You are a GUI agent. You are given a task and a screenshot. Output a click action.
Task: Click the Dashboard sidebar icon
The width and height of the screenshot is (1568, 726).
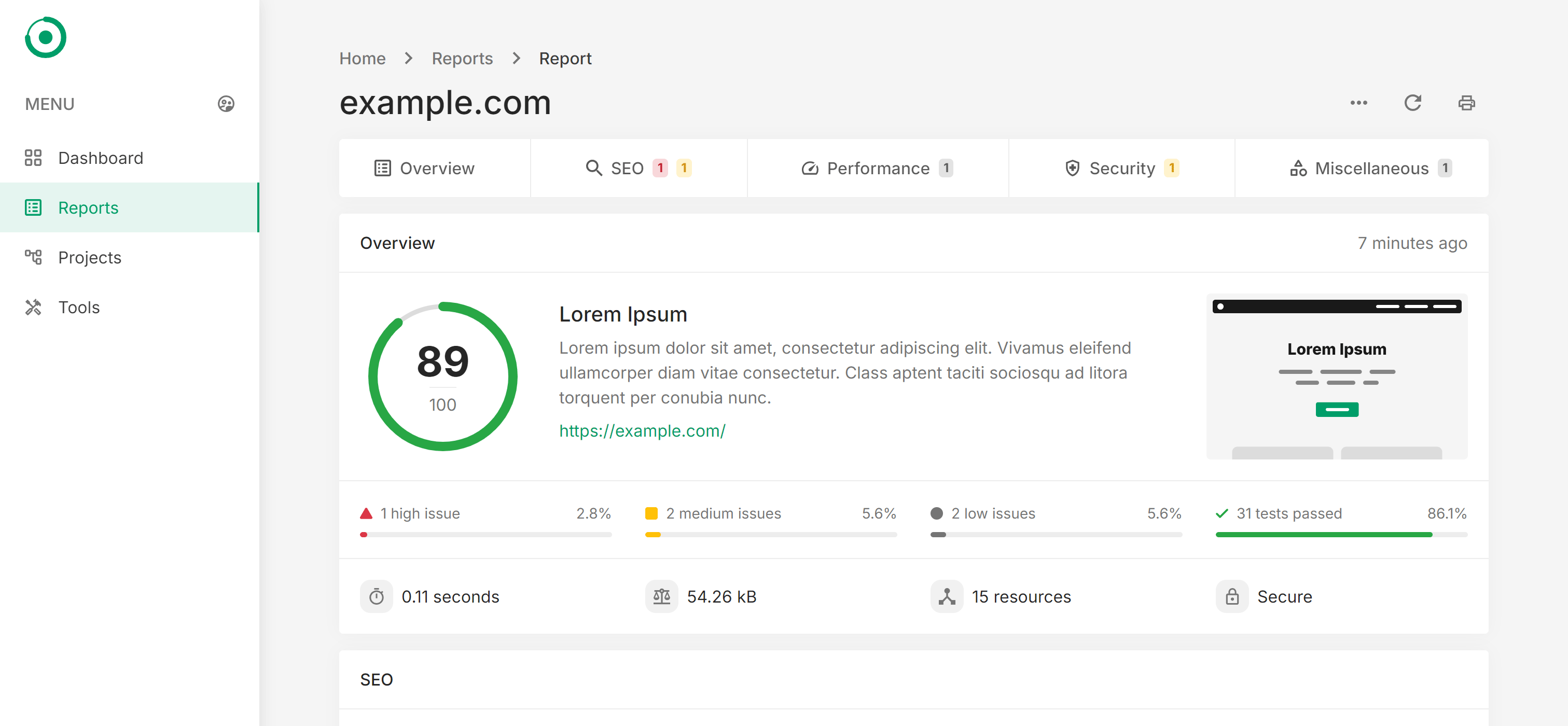33,157
